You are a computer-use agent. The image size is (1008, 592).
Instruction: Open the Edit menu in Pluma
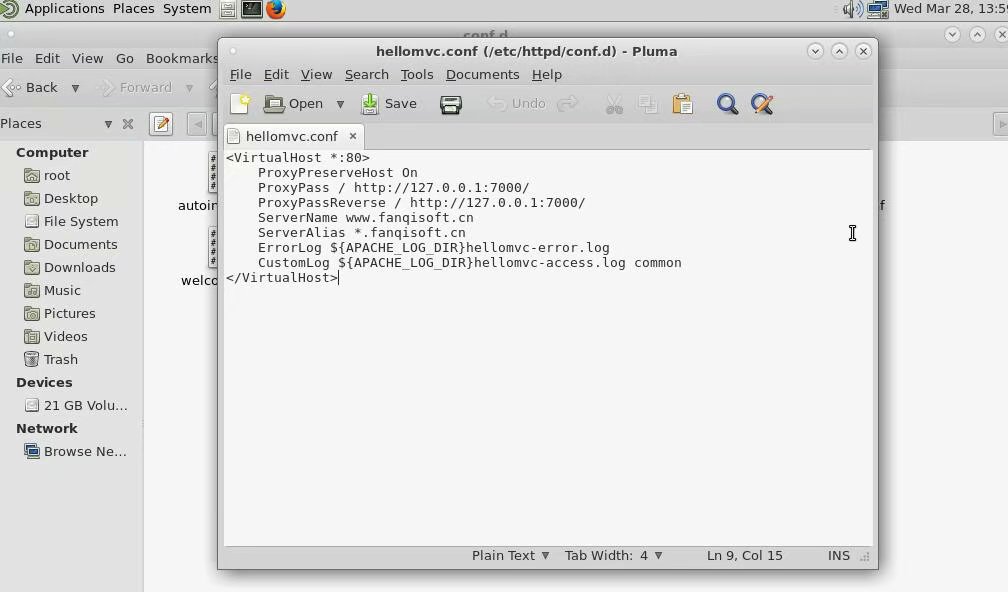click(x=276, y=75)
